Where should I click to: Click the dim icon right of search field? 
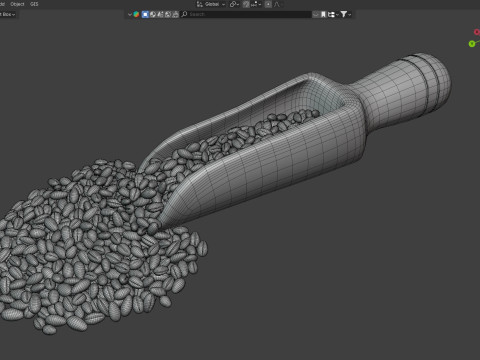click(316, 14)
